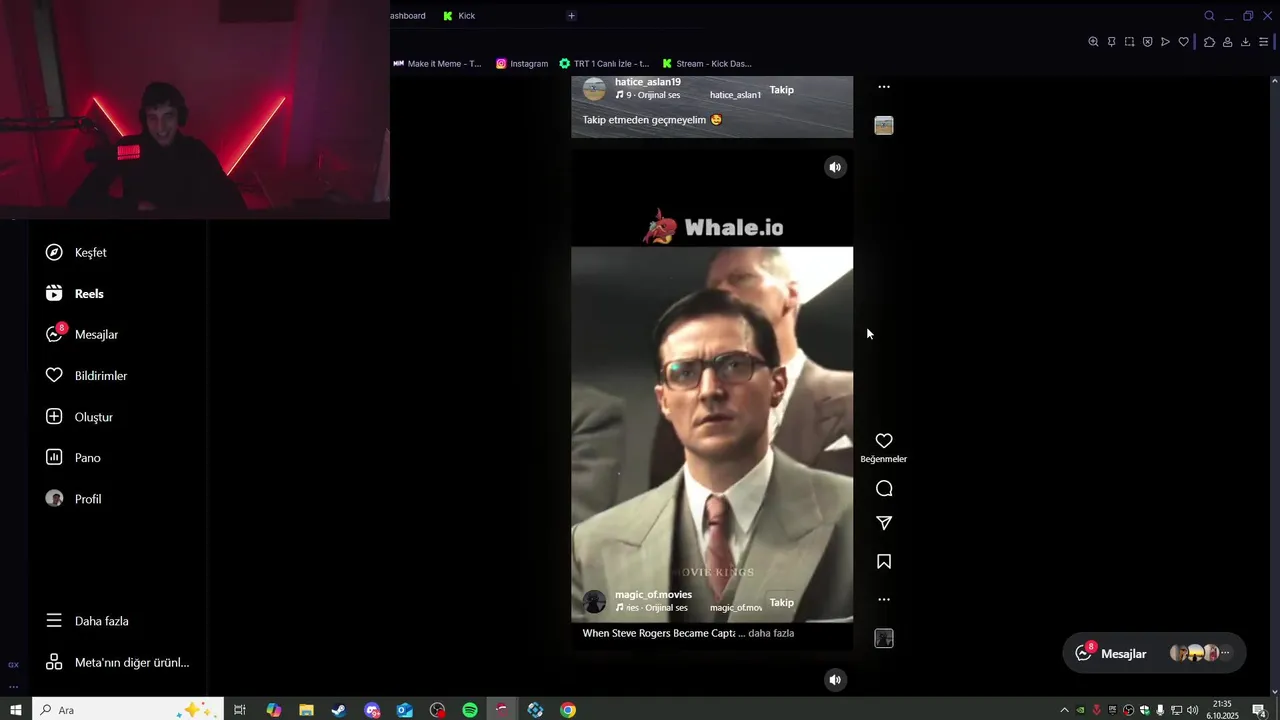Like the reel with the heart icon
The width and height of the screenshot is (1280, 720).
coord(884,441)
